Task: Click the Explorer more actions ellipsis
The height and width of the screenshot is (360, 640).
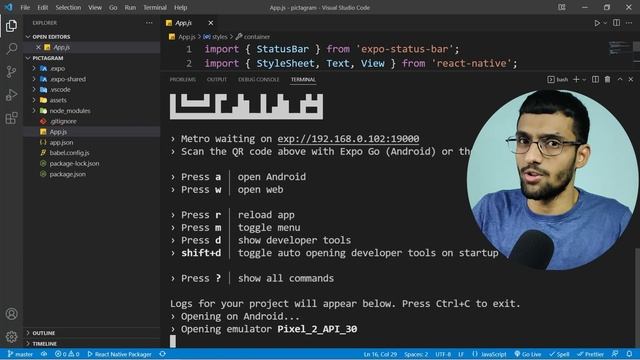Action: tap(149, 23)
